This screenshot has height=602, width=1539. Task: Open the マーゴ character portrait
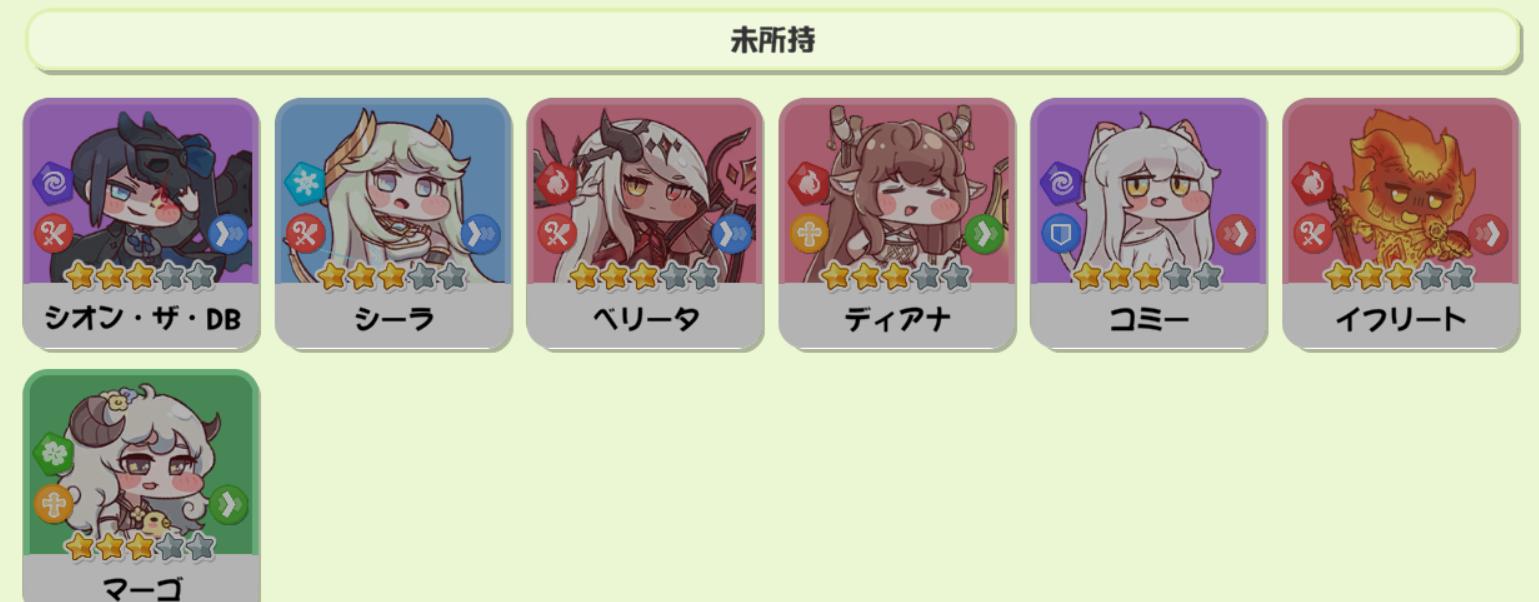point(141,463)
